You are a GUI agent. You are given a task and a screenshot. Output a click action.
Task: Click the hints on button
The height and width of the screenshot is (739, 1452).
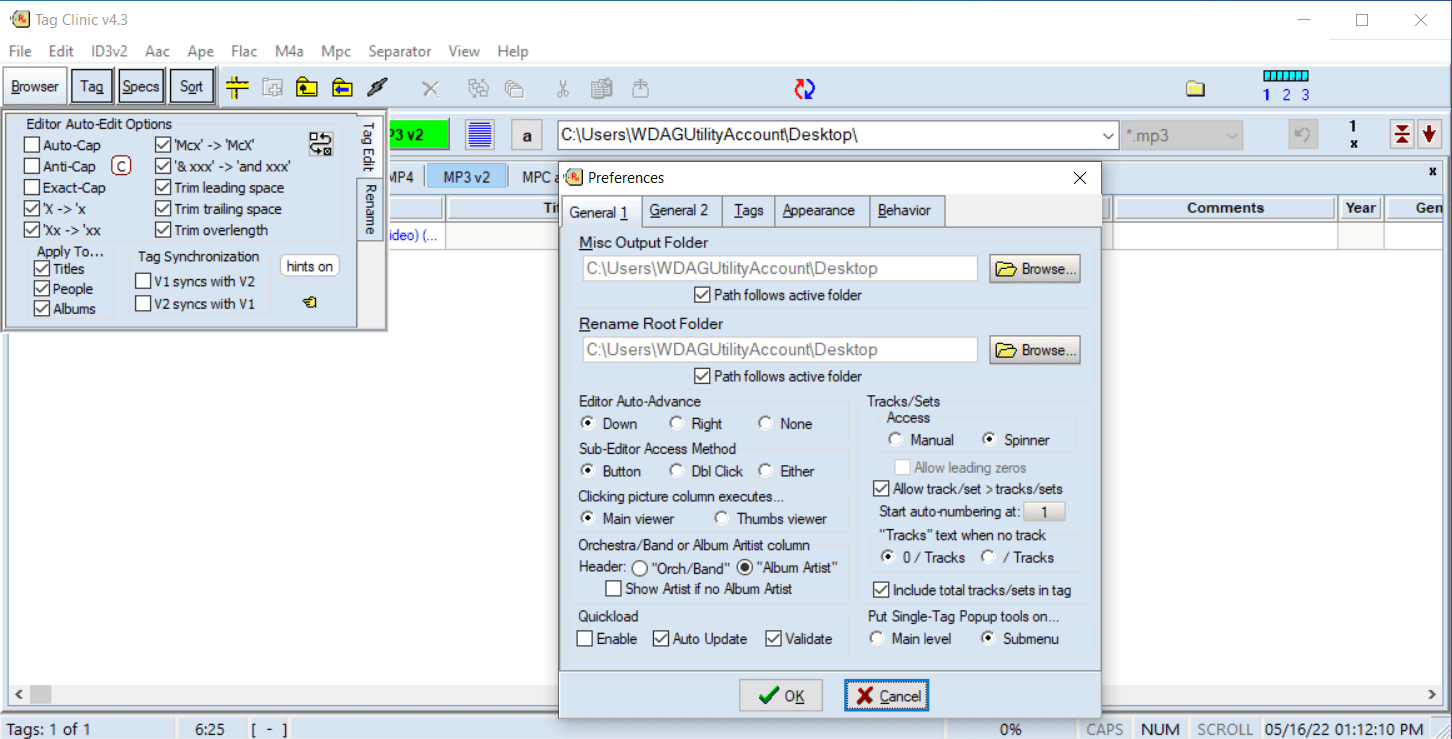(x=309, y=266)
